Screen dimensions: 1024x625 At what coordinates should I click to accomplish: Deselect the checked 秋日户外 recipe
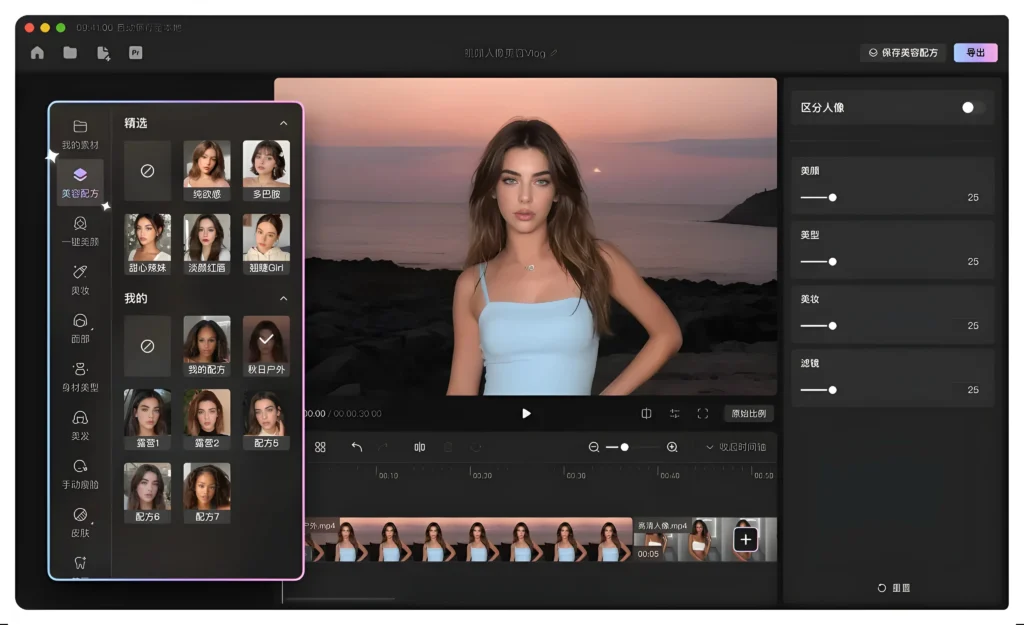click(265, 345)
